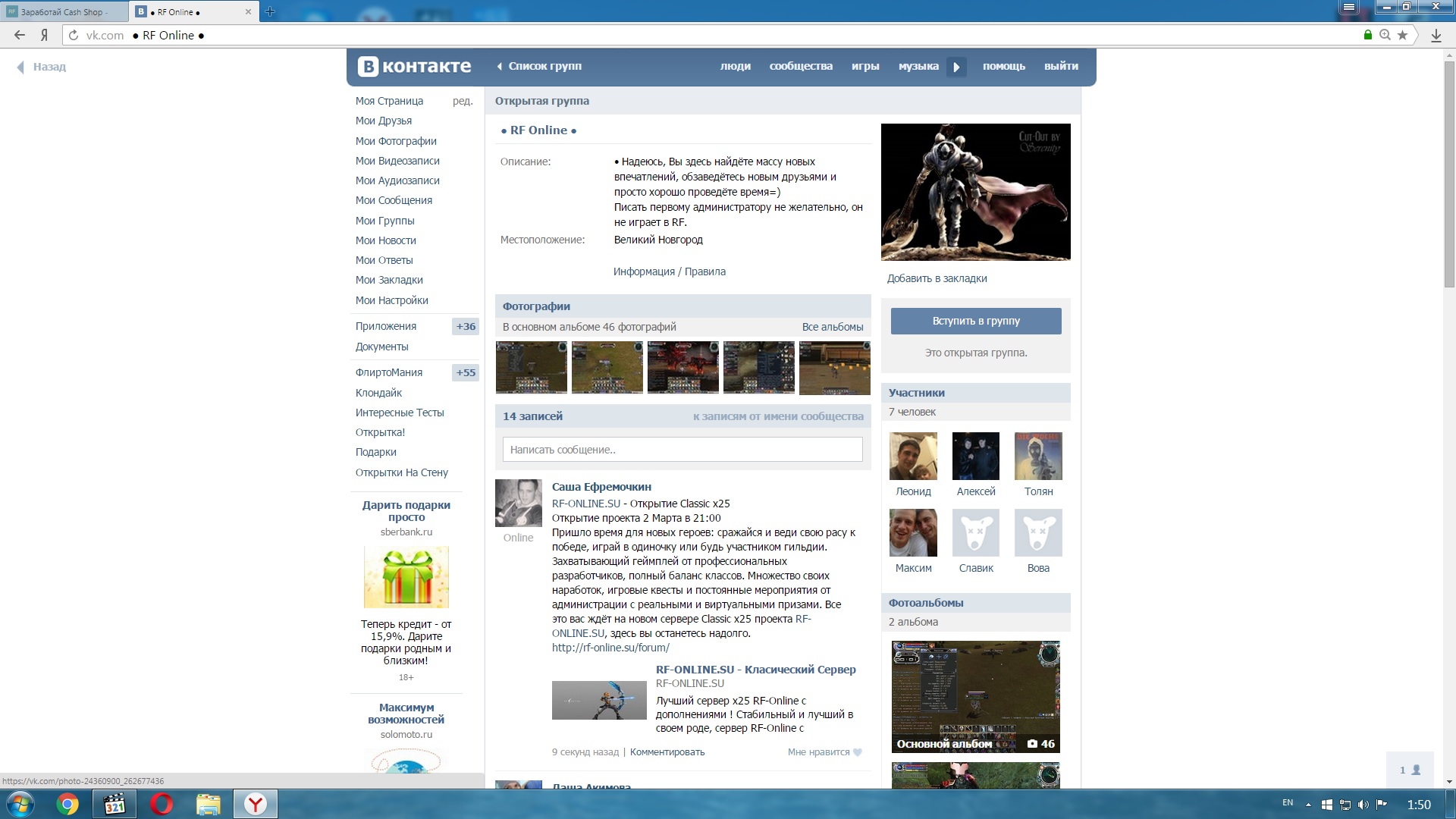Open File Explorer from taskbar
Viewport: 1456px width, 819px height.
(209, 804)
